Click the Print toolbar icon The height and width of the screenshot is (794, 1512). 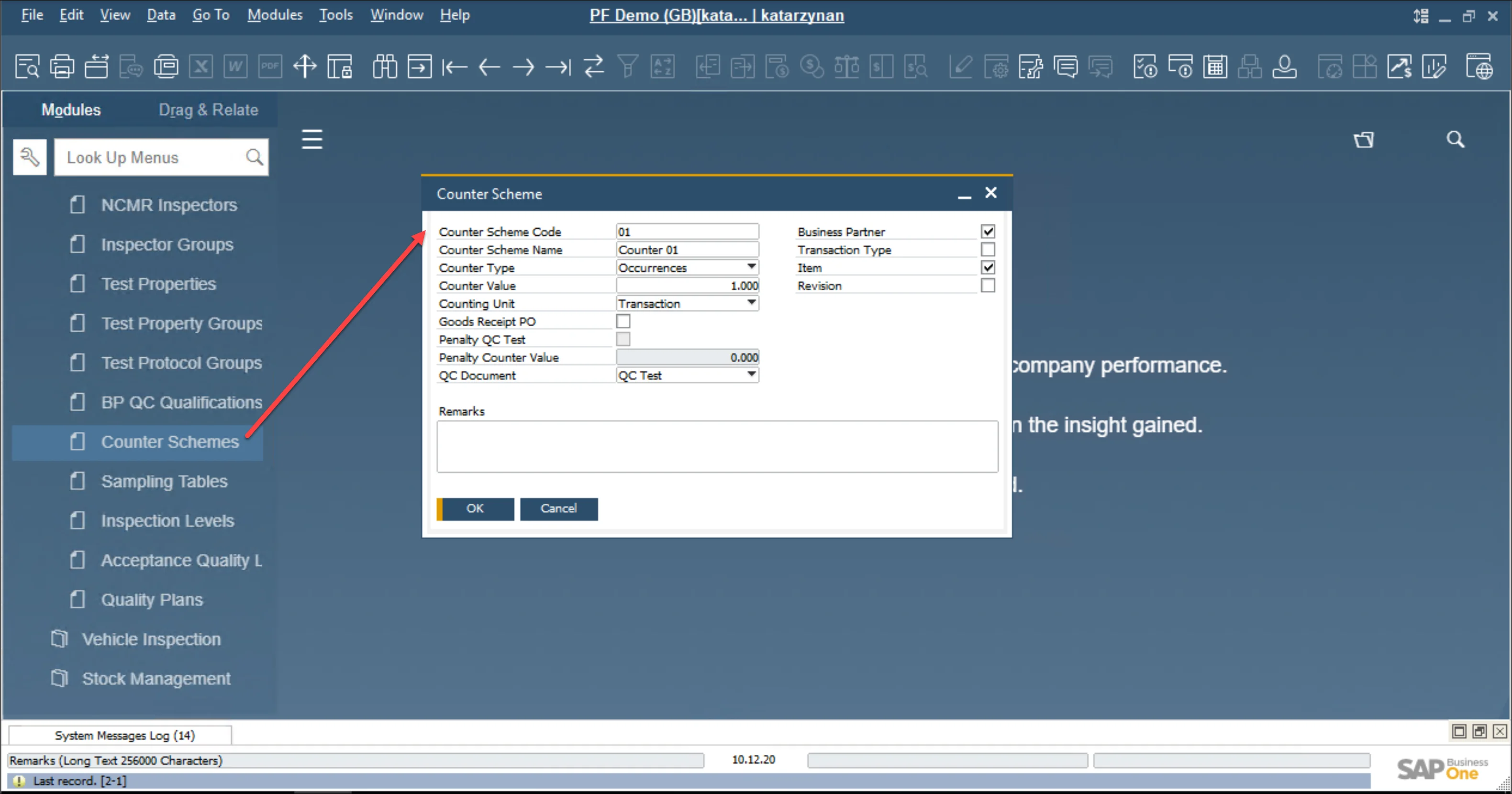(62, 66)
